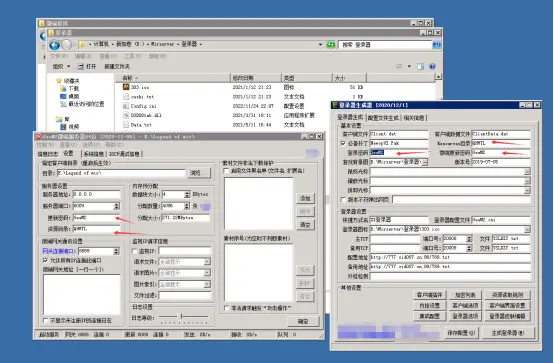Click the 最近访问的位置 icon
Screen dimensions: 554x363
(63, 104)
